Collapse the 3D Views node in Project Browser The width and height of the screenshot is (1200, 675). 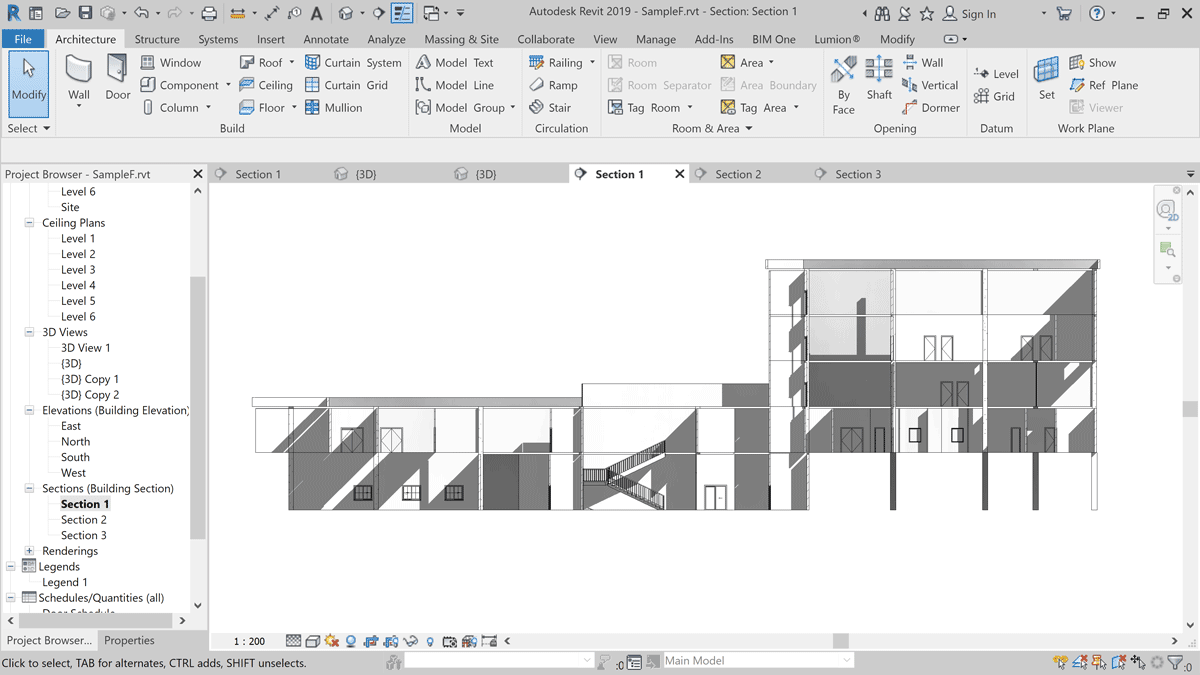click(30, 331)
